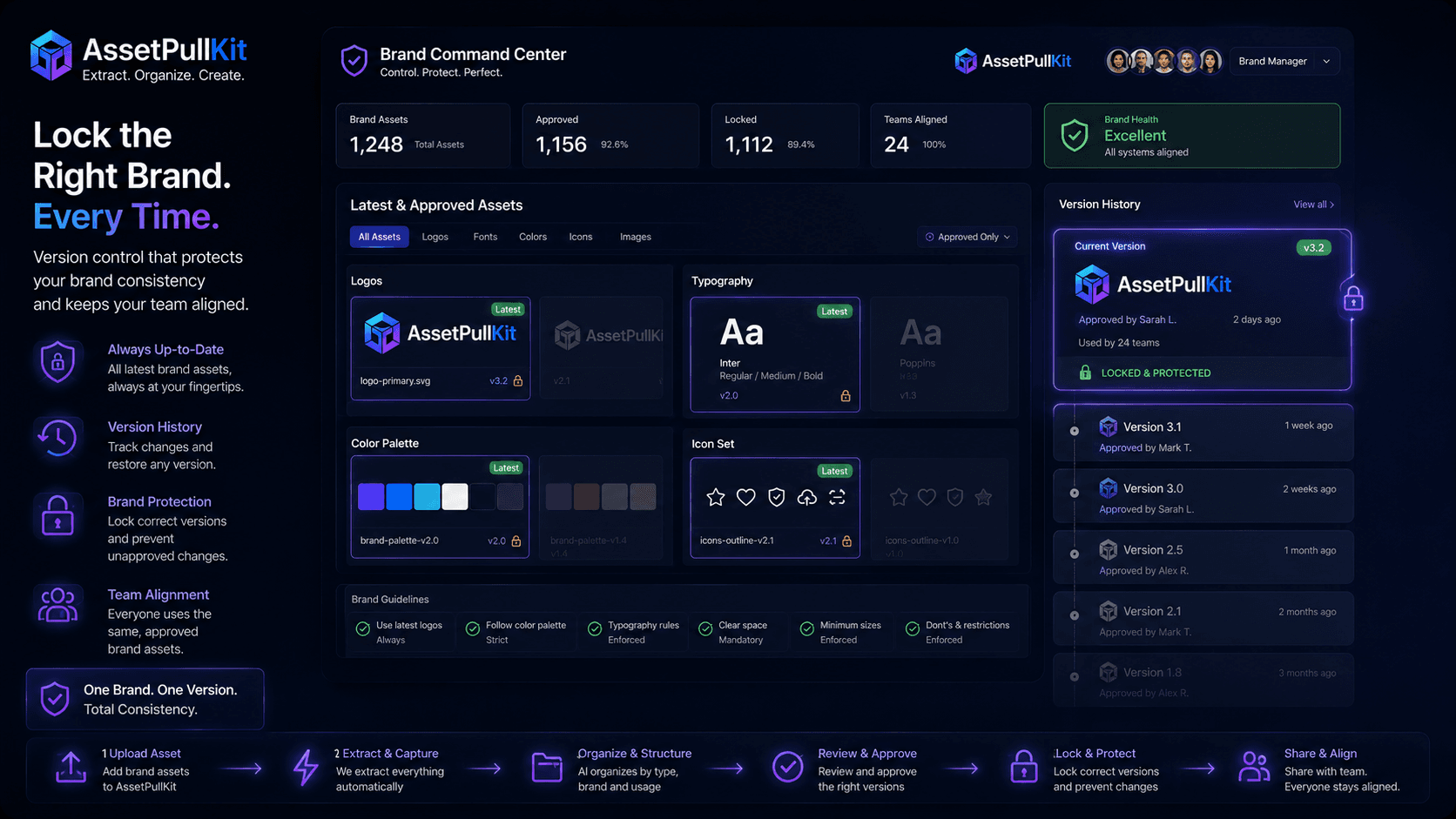Switch to the Logos tab
This screenshot has width=1456, height=819.
[x=435, y=237]
